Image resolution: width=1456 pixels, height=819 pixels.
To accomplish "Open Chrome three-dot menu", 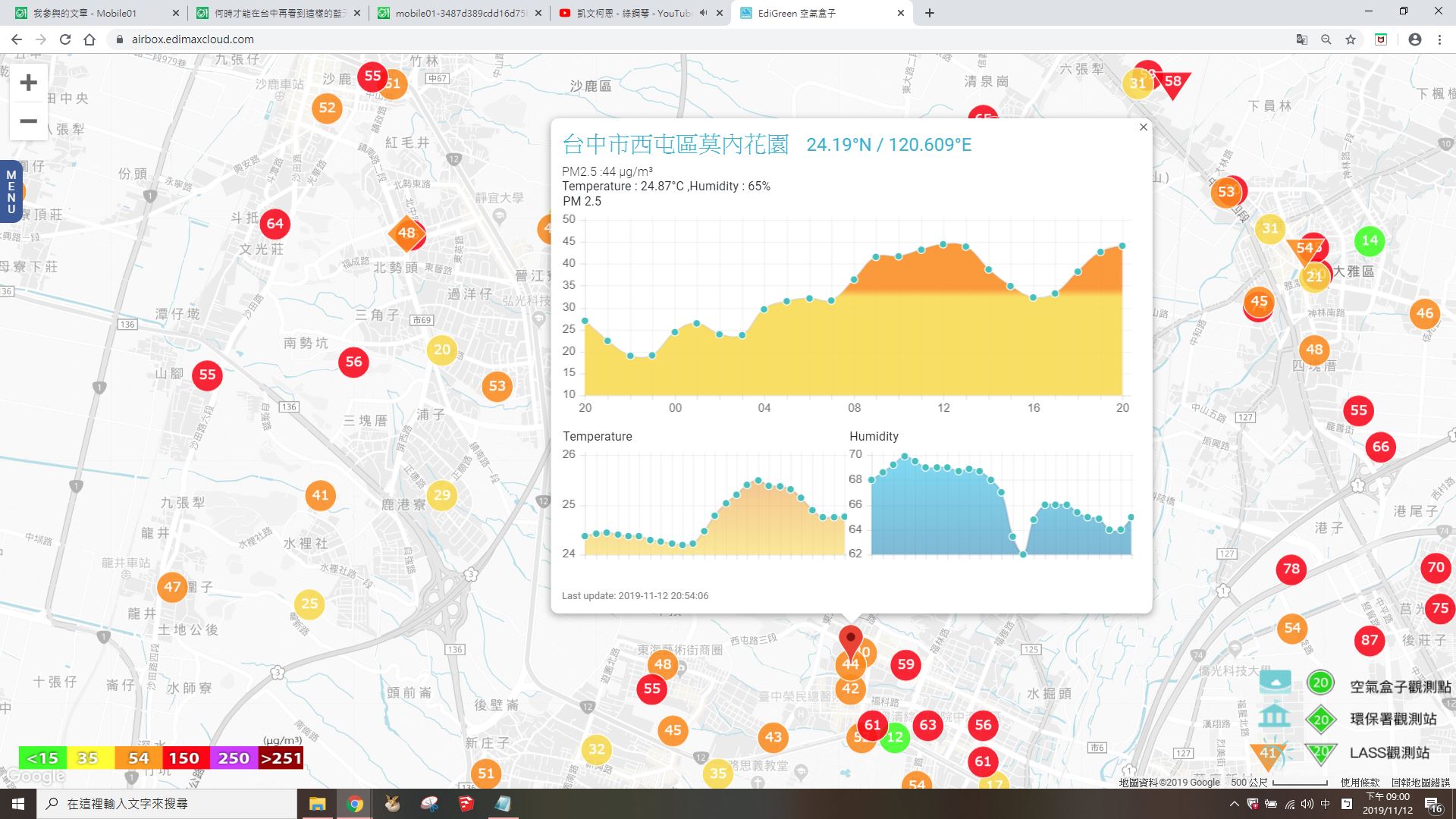I will click(x=1439, y=39).
